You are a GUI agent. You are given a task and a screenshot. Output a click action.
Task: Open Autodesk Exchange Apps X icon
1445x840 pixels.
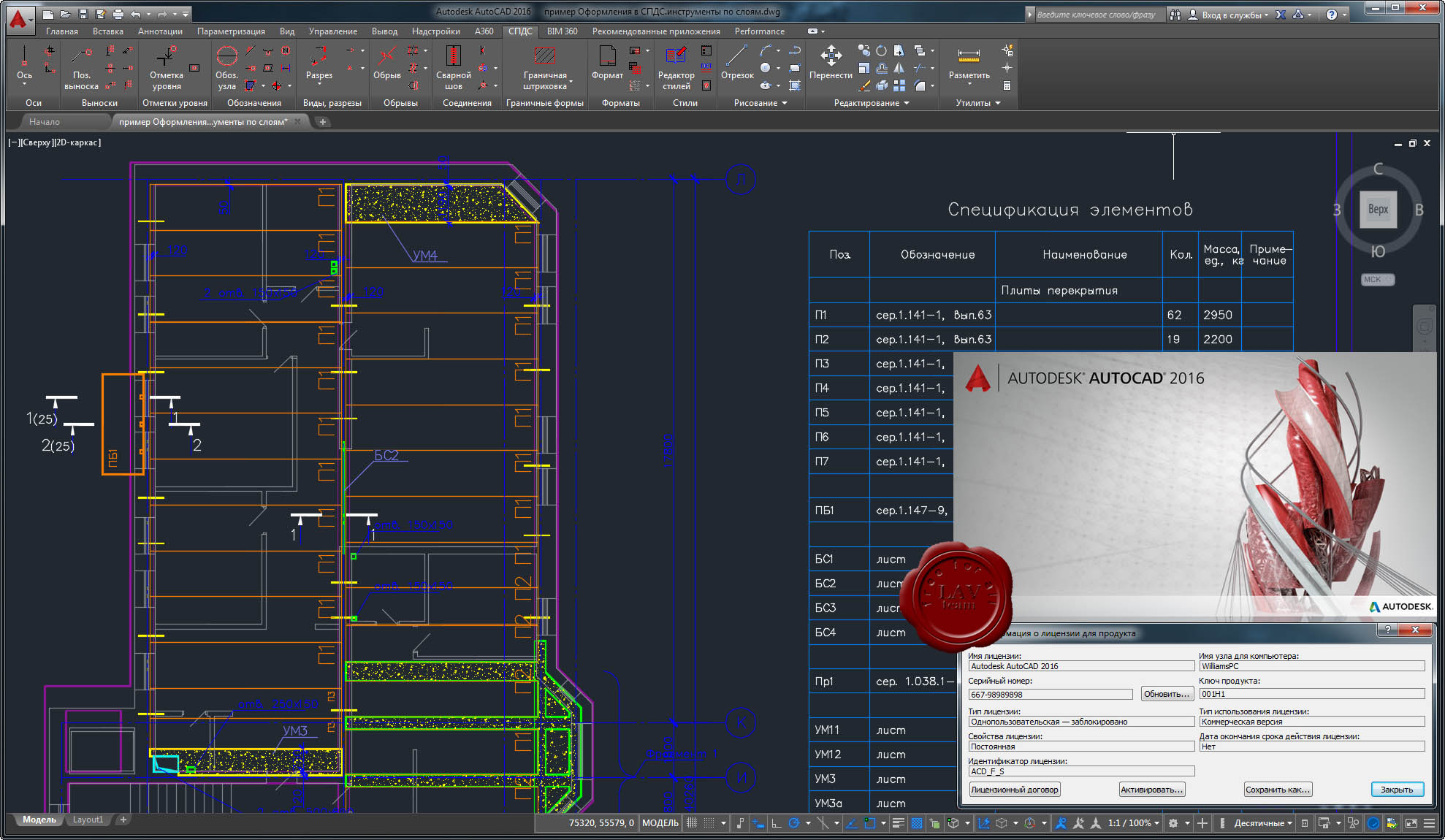tap(1280, 14)
